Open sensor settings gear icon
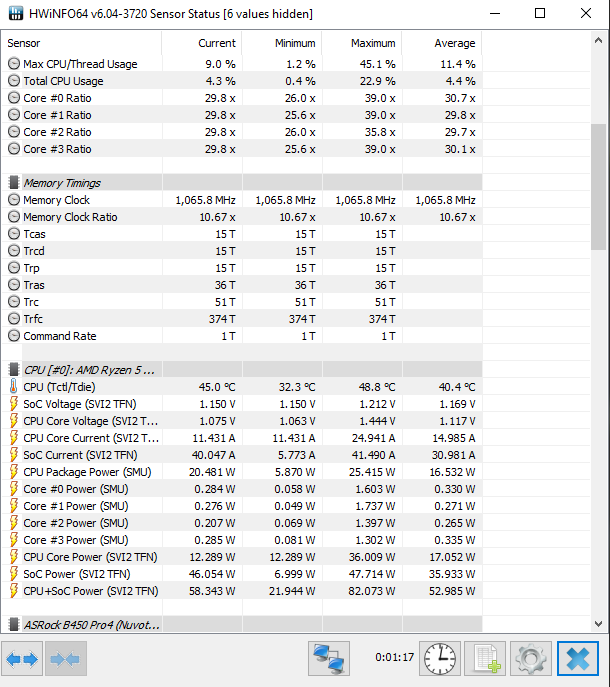This screenshot has width=610, height=687. (531, 658)
